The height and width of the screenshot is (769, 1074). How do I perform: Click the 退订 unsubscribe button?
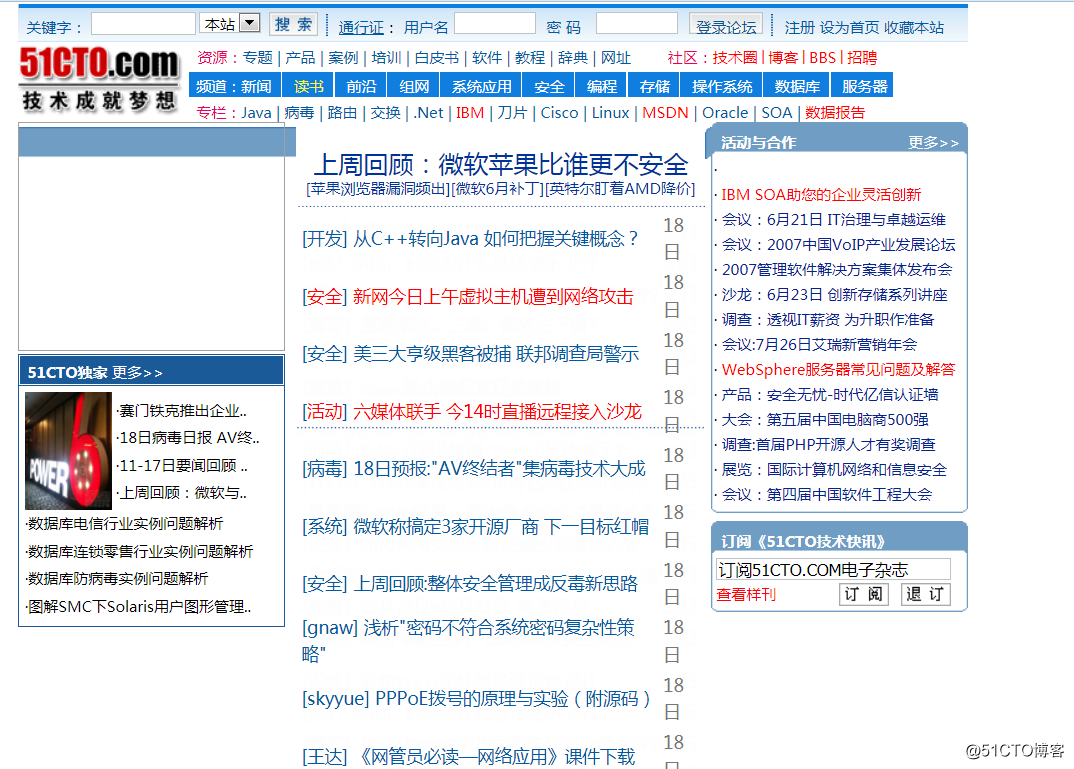coord(925,594)
